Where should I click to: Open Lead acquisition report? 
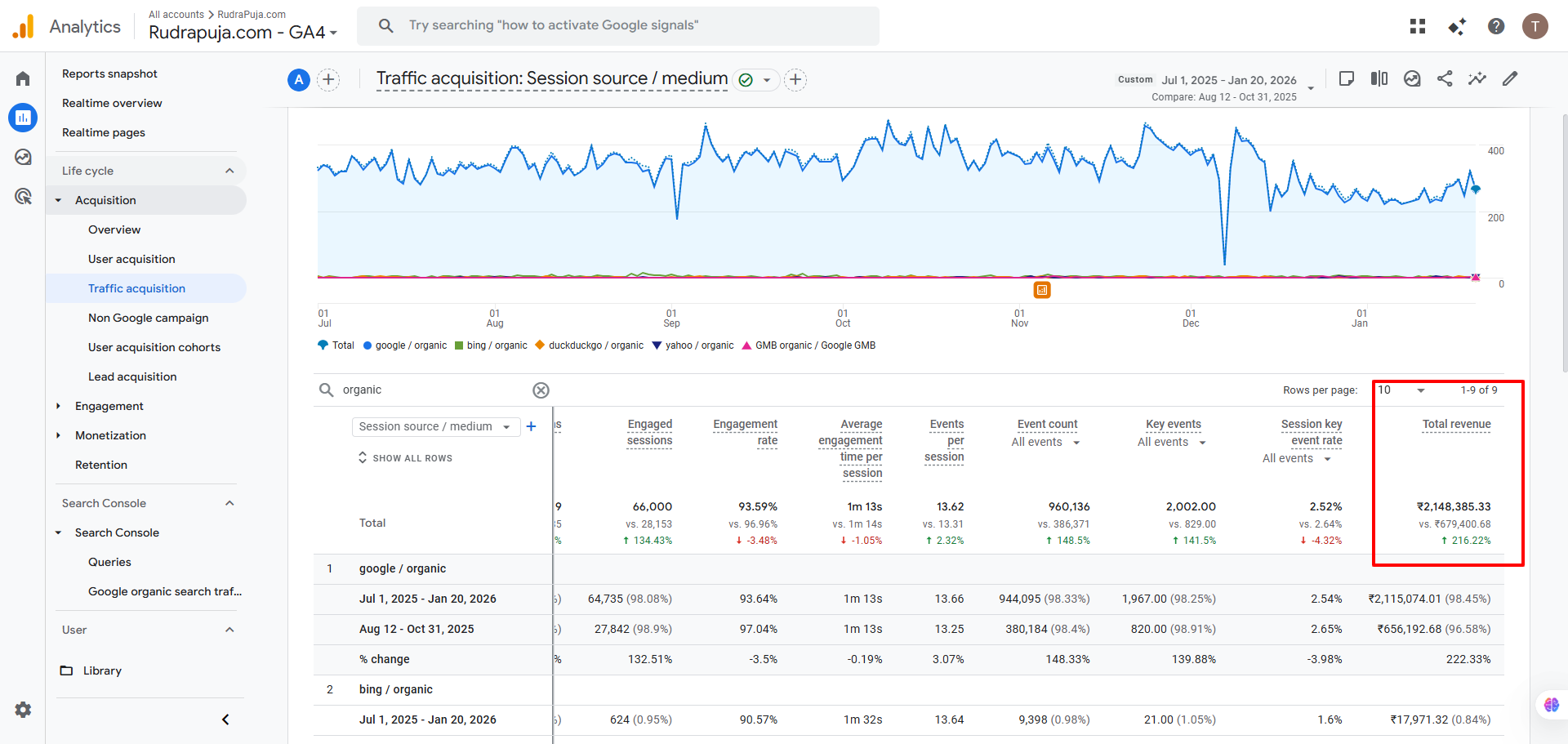pyautogui.click(x=132, y=376)
